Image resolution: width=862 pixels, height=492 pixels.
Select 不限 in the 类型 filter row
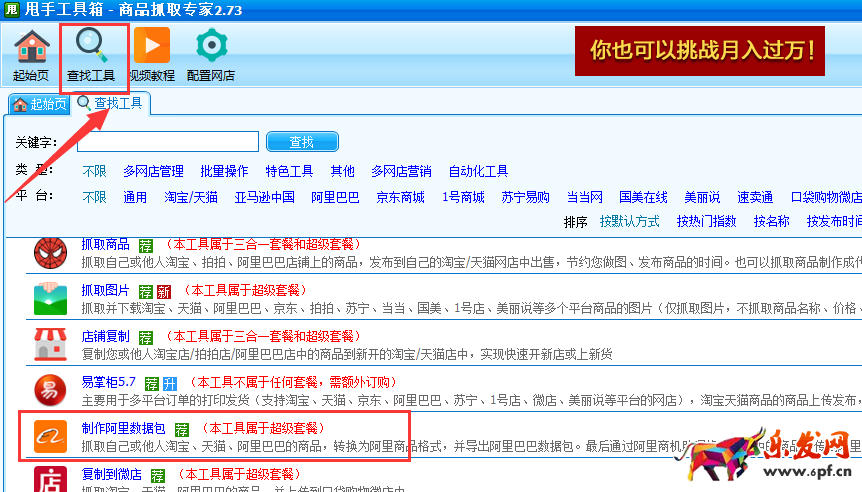point(94,172)
